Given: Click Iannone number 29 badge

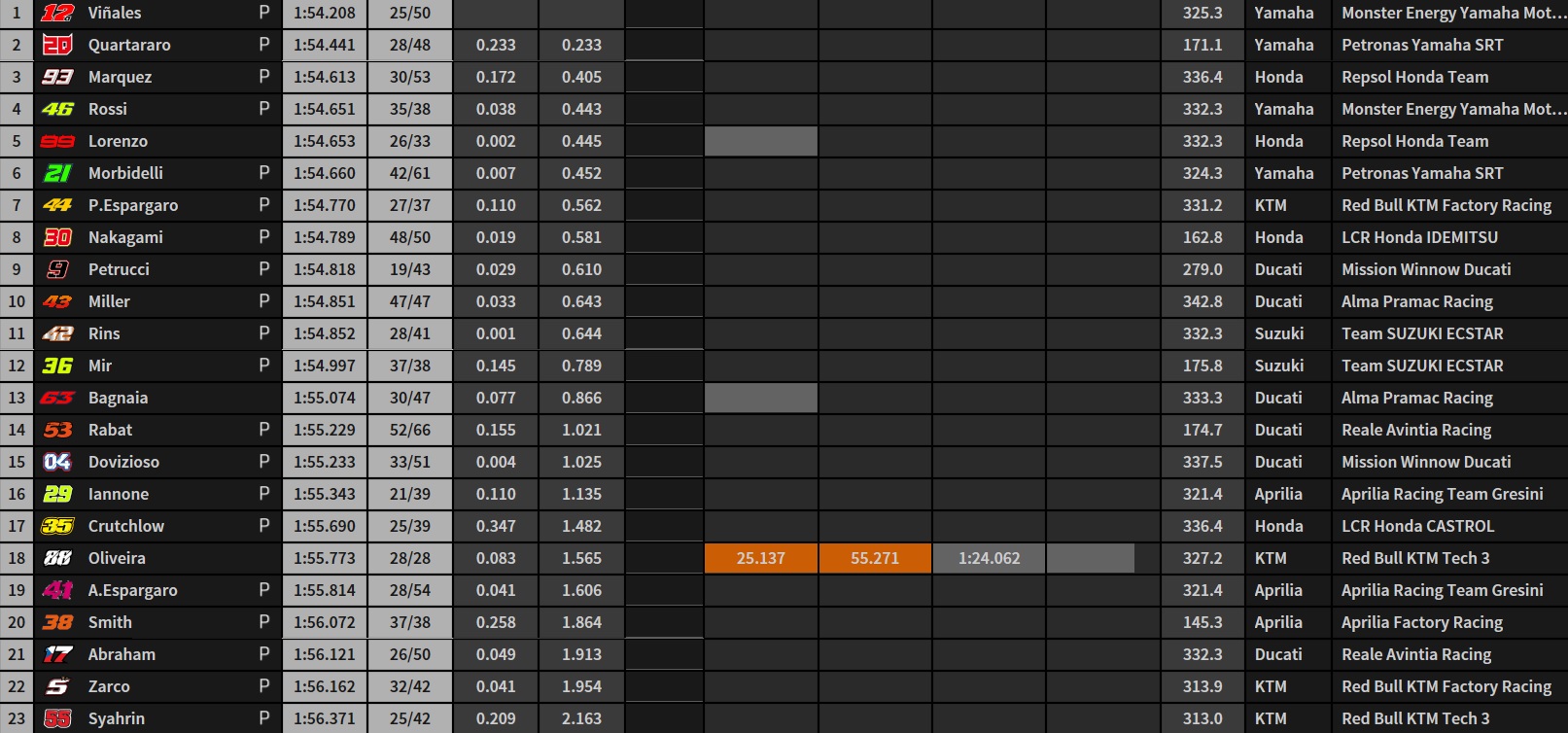Looking at the screenshot, I should (x=57, y=494).
